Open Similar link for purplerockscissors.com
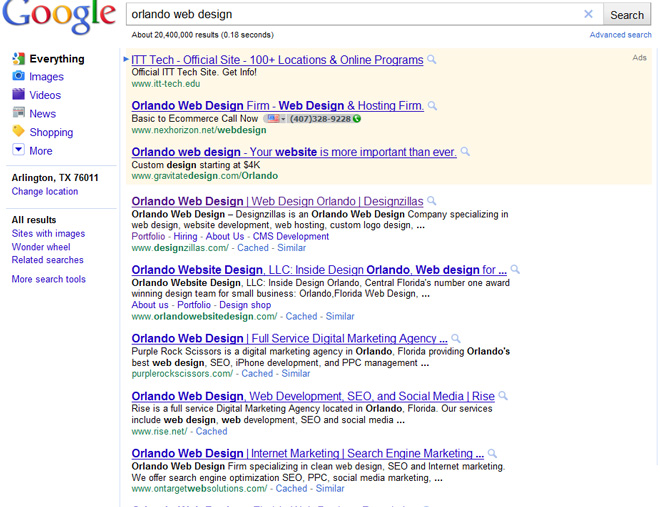The width and height of the screenshot is (660, 507). pos(295,374)
